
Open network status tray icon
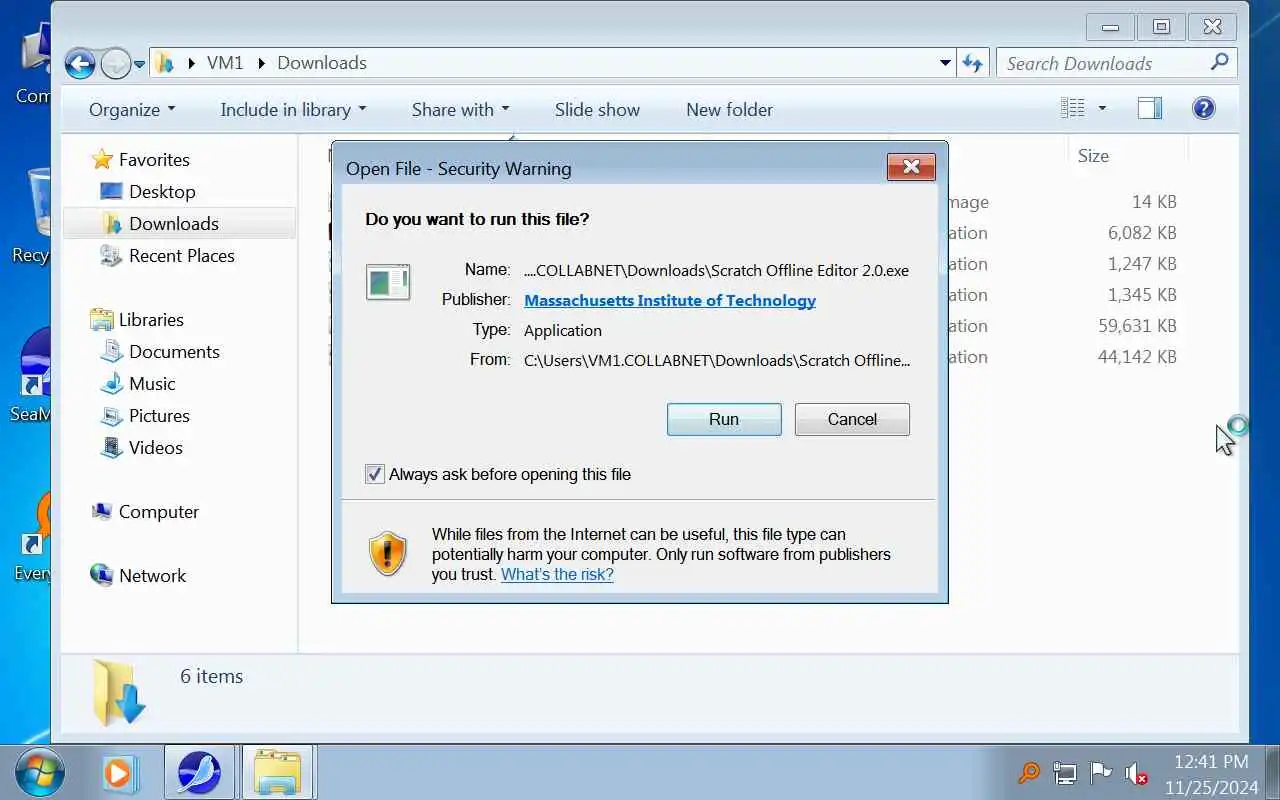tap(1064, 772)
